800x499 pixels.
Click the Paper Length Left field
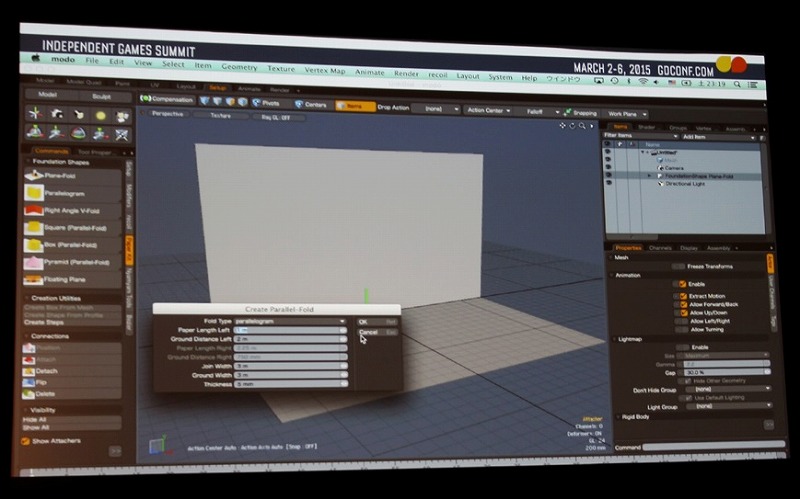pyautogui.click(x=290, y=330)
